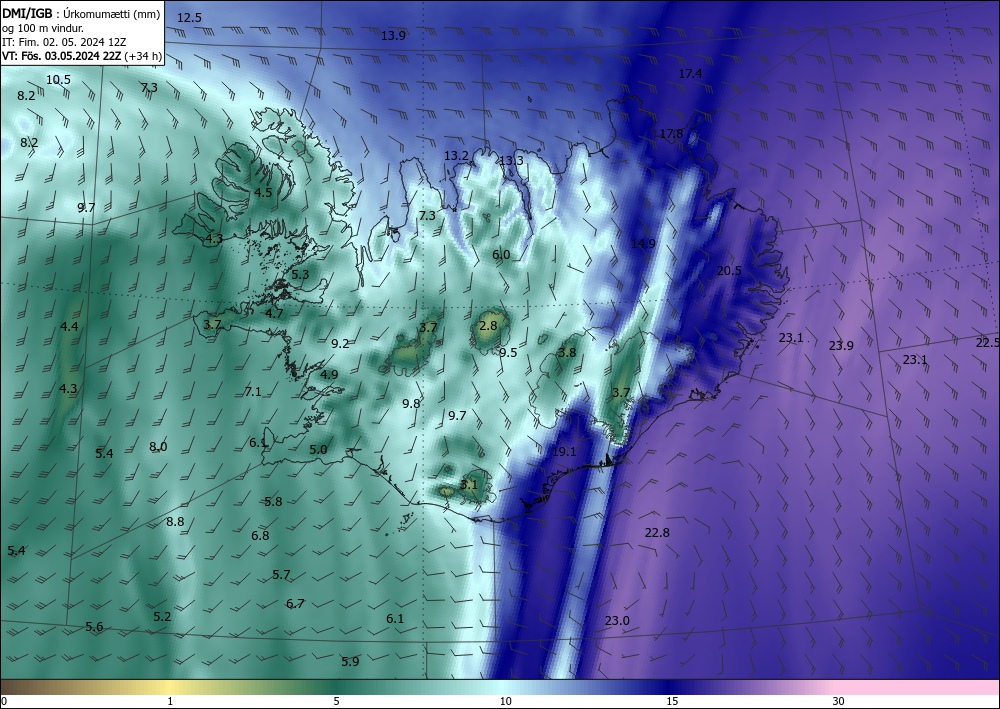Click the 23.0 value on the map
This screenshot has height=709, width=1000.
click(x=617, y=621)
